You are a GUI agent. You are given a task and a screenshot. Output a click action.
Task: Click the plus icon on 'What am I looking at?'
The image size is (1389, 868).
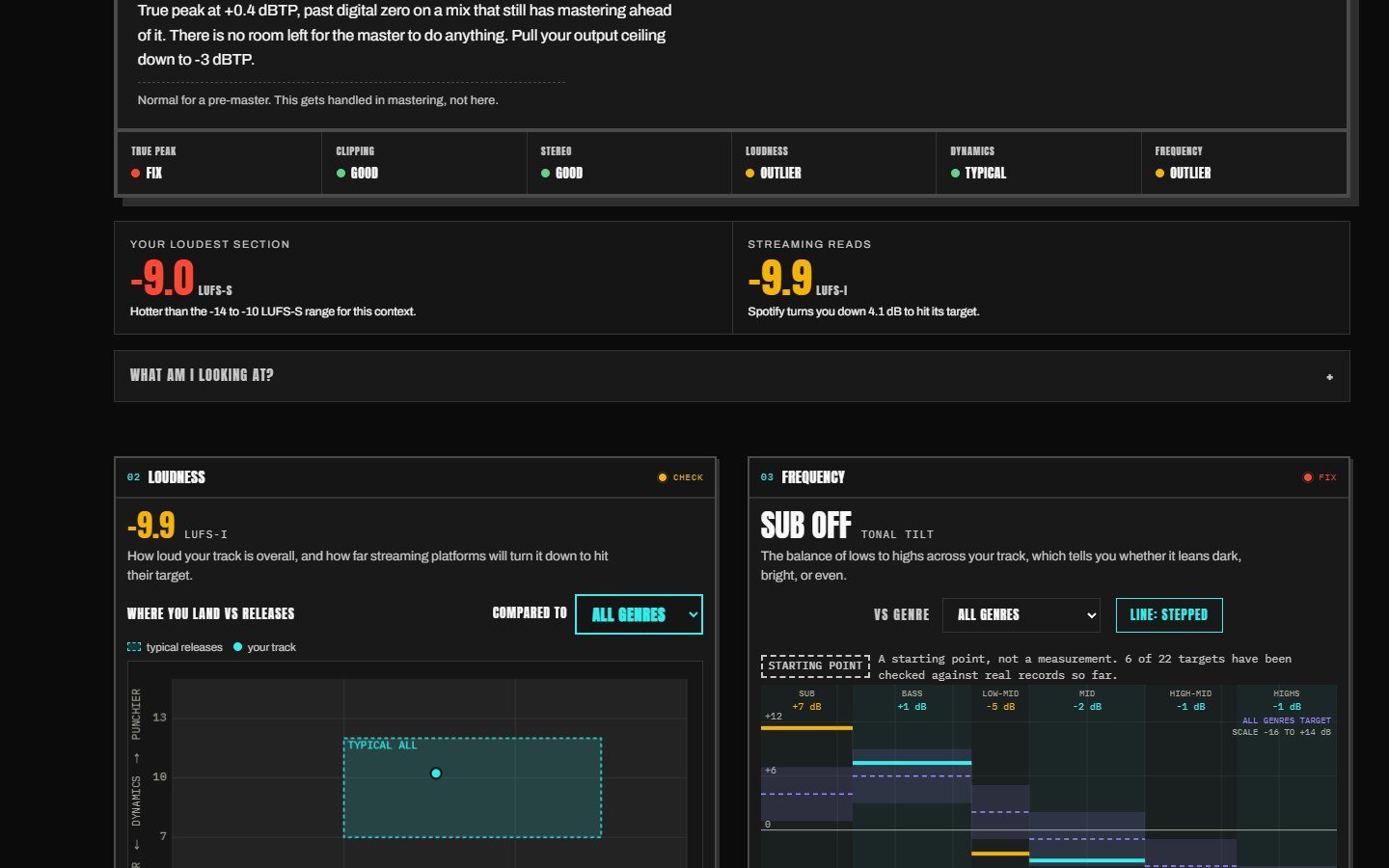pos(1329,377)
